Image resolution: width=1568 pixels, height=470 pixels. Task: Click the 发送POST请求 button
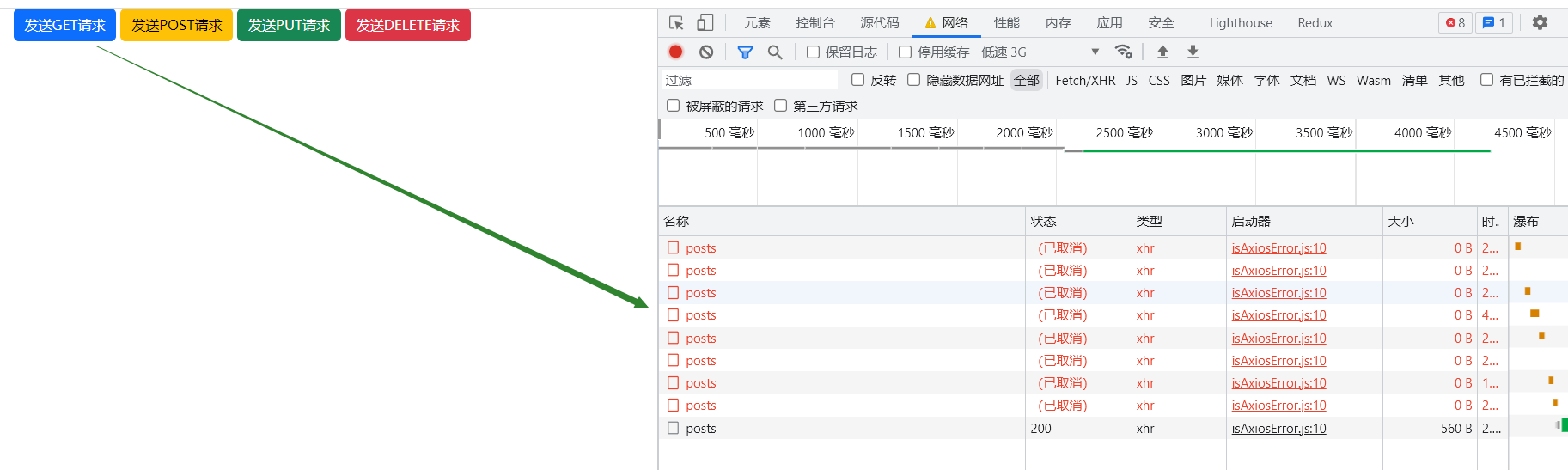[x=176, y=25]
